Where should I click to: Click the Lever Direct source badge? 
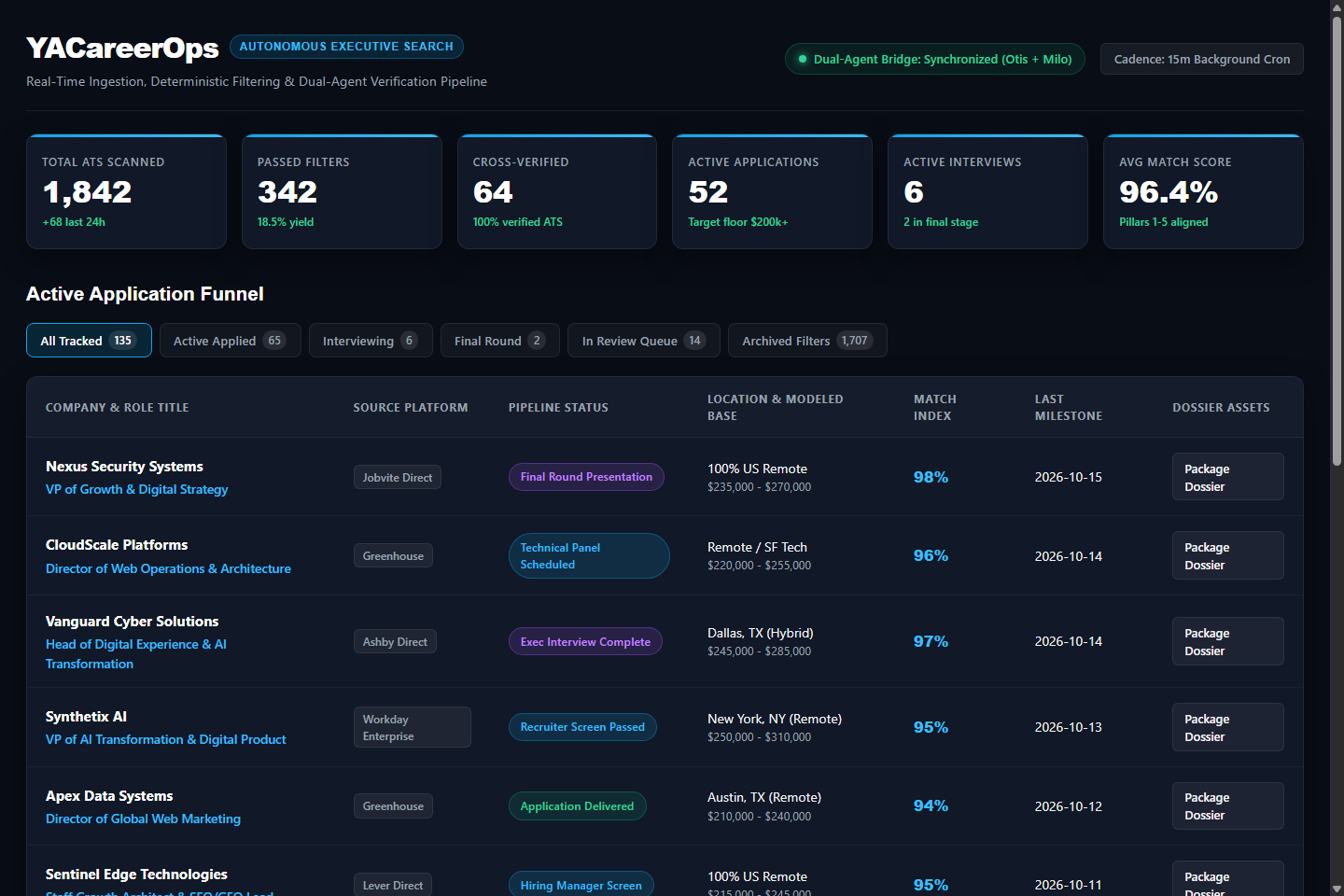(x=393, y=885)
